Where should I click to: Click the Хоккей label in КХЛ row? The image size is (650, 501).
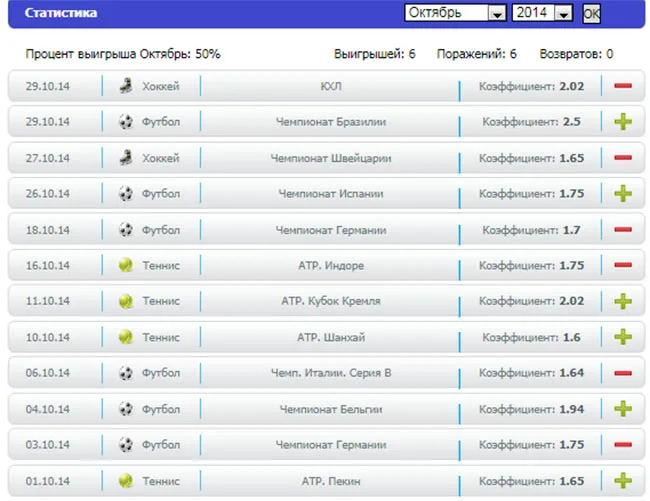click(x=161, y=86)
